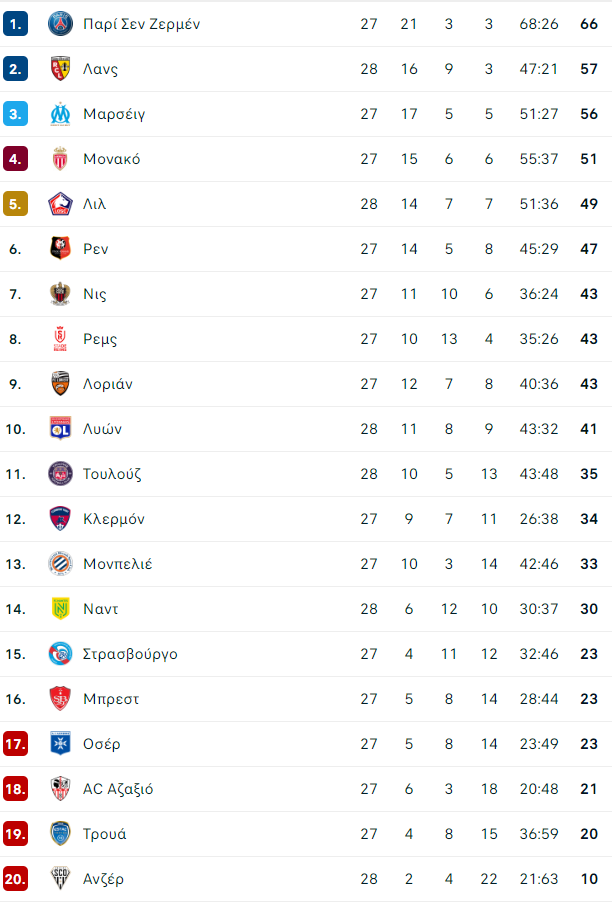Click the Monaco club badge
Image resolution: width=612 pixels, height=910 pixels.
coord(60,158)
